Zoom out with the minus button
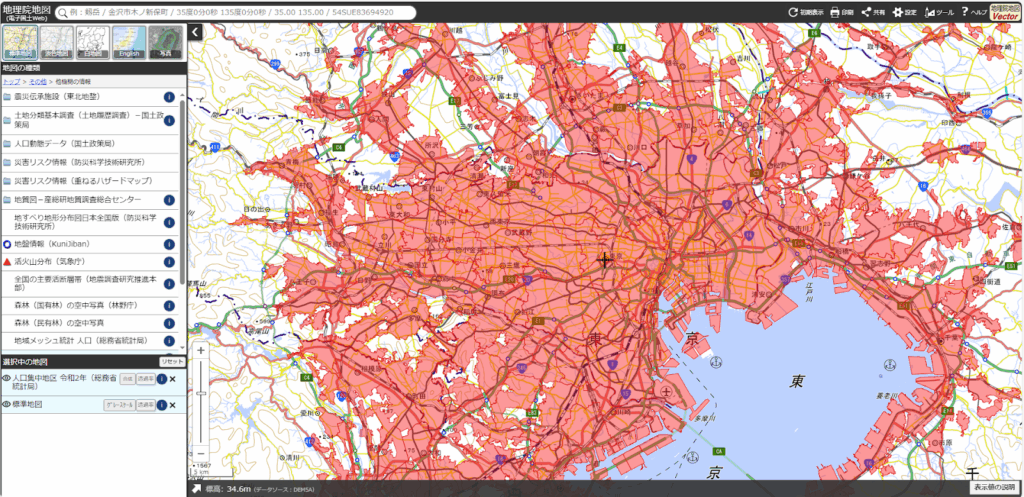 pyautogui.click(x=201, y=453)
